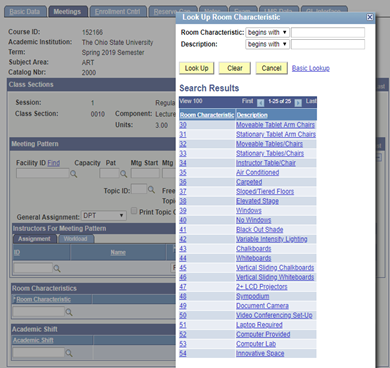Click the First results link

247,101
